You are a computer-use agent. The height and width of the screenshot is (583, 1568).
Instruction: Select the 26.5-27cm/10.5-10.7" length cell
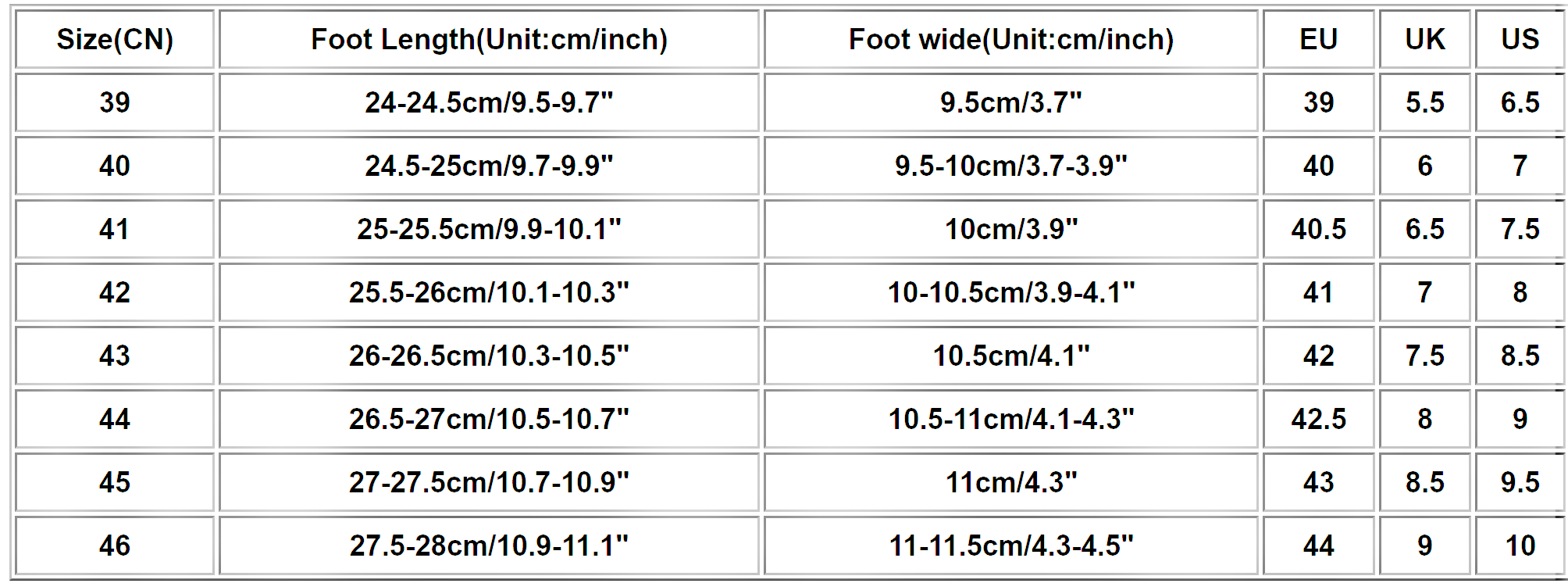[x=489, y=419]
